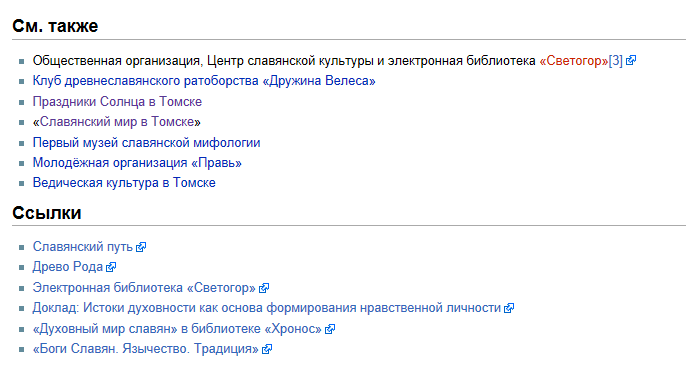This screenshot has width=686, height=380.
Task: Open Ведическая культура в Томске link
Action: point(124,182)
